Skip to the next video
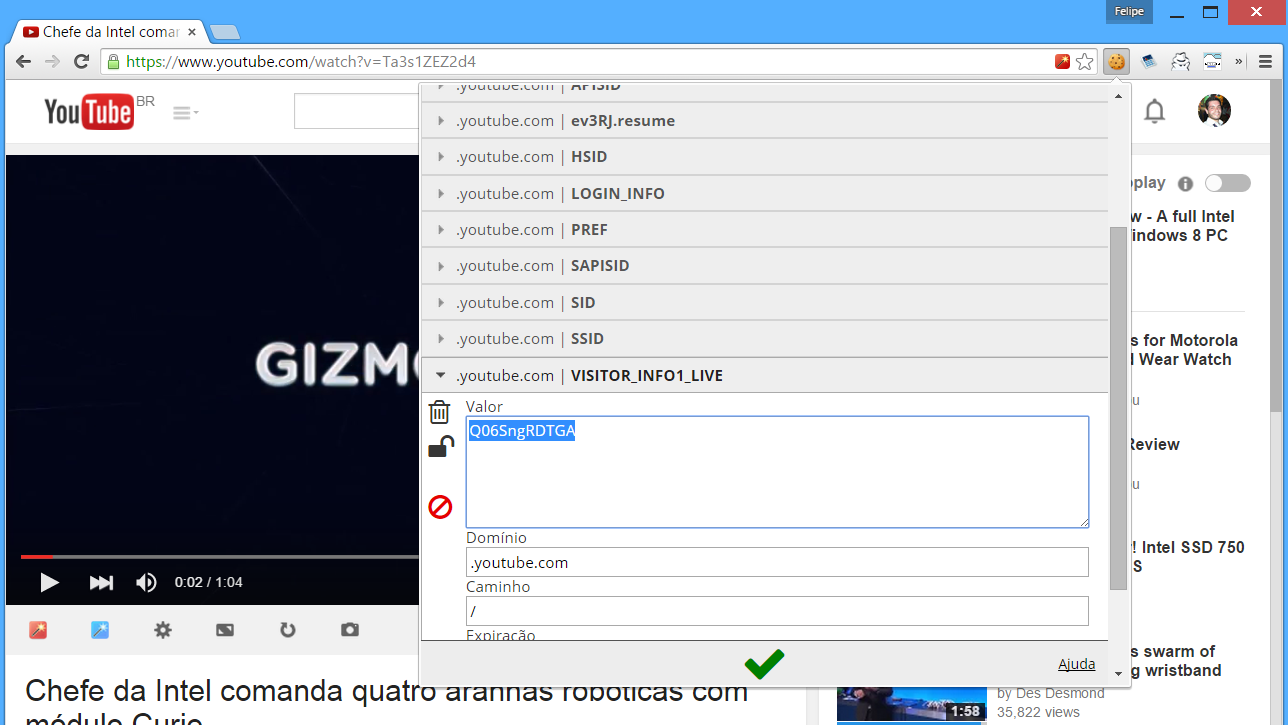Screen dimensions: 1288x725 pyautogui.click(x=101, y=582)
